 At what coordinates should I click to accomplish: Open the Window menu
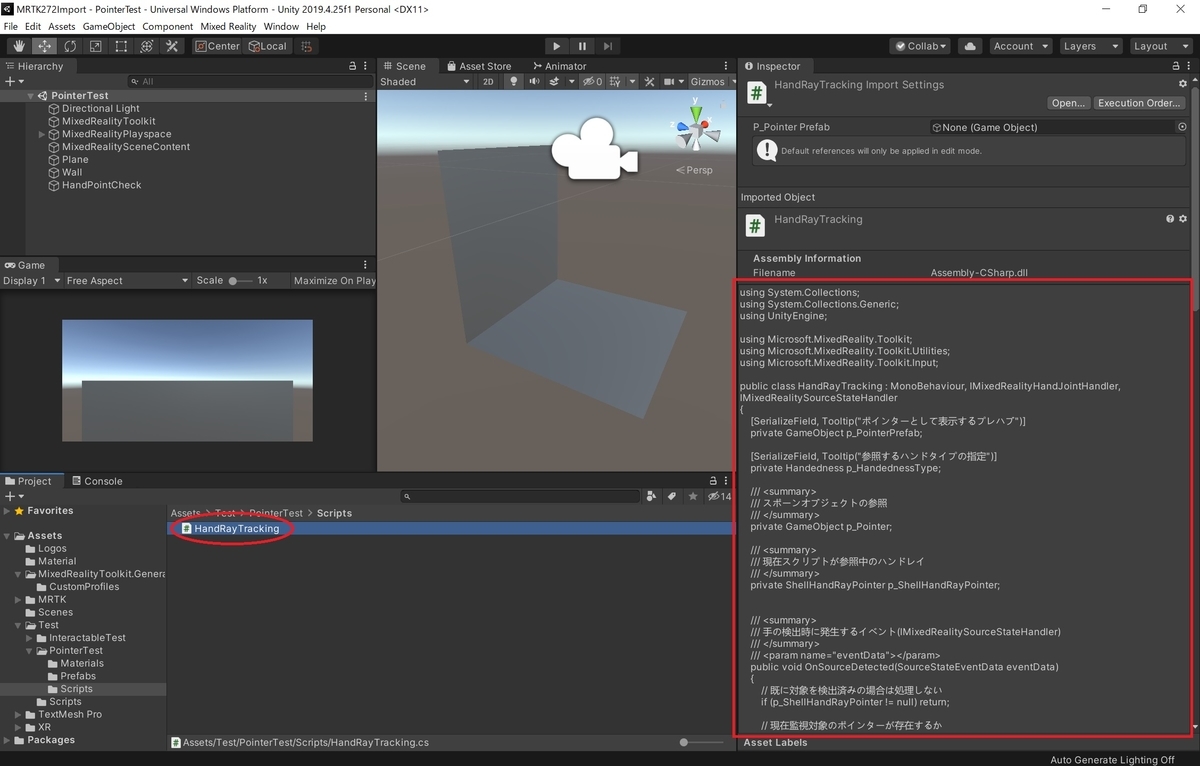(x=281, y=26)
